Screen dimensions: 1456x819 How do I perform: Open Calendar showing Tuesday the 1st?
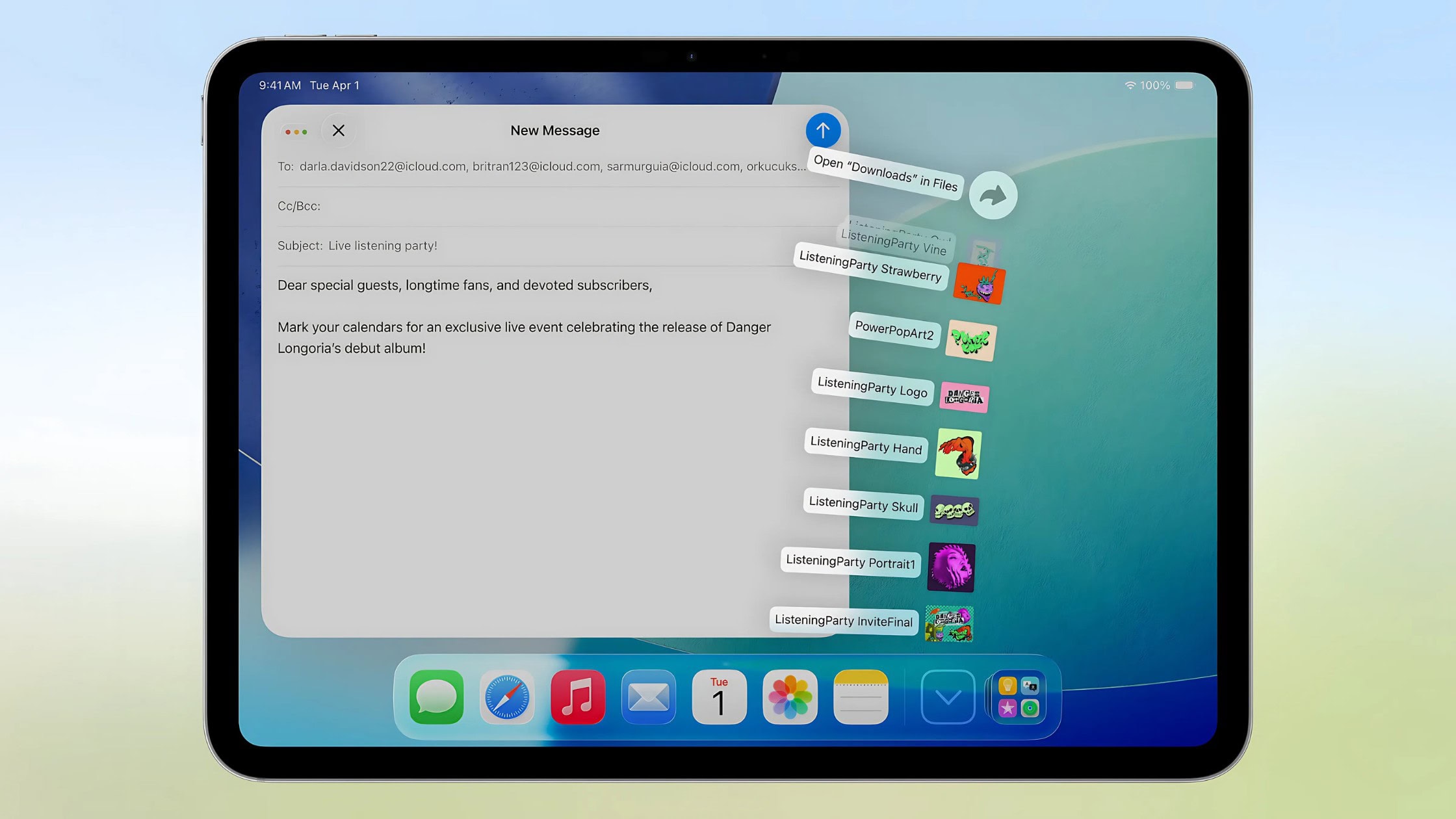[x=719, y=697]
